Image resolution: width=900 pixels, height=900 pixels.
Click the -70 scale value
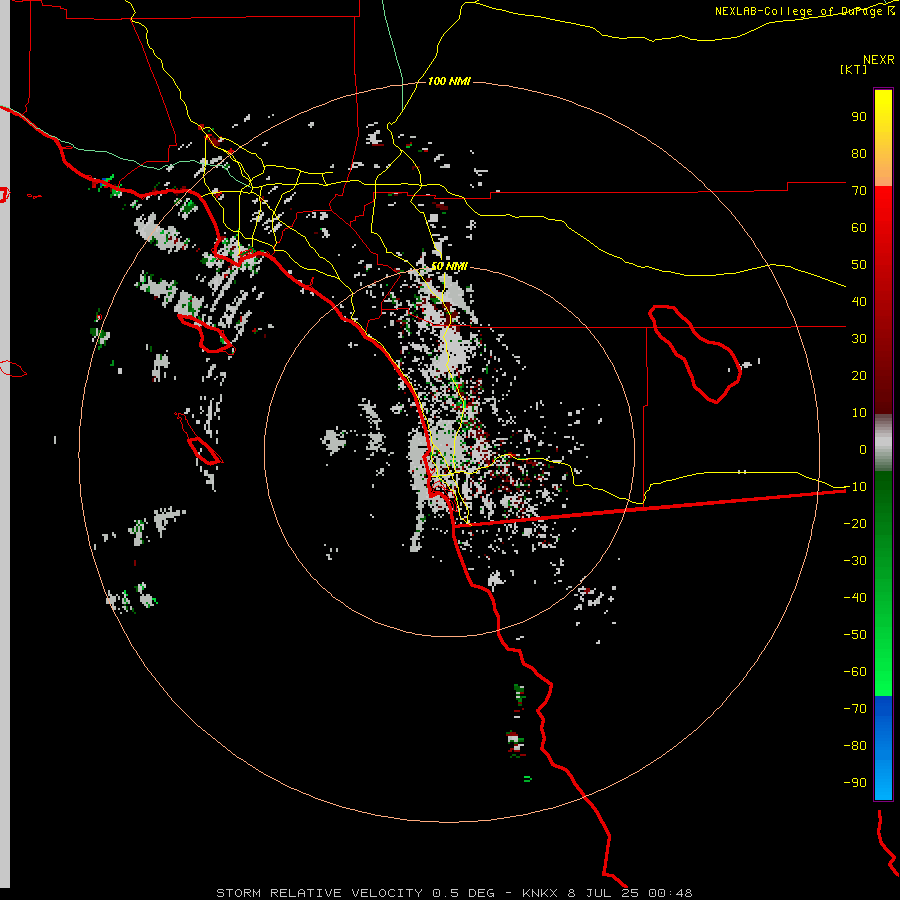pyautogui.click(x=855, y=709)
